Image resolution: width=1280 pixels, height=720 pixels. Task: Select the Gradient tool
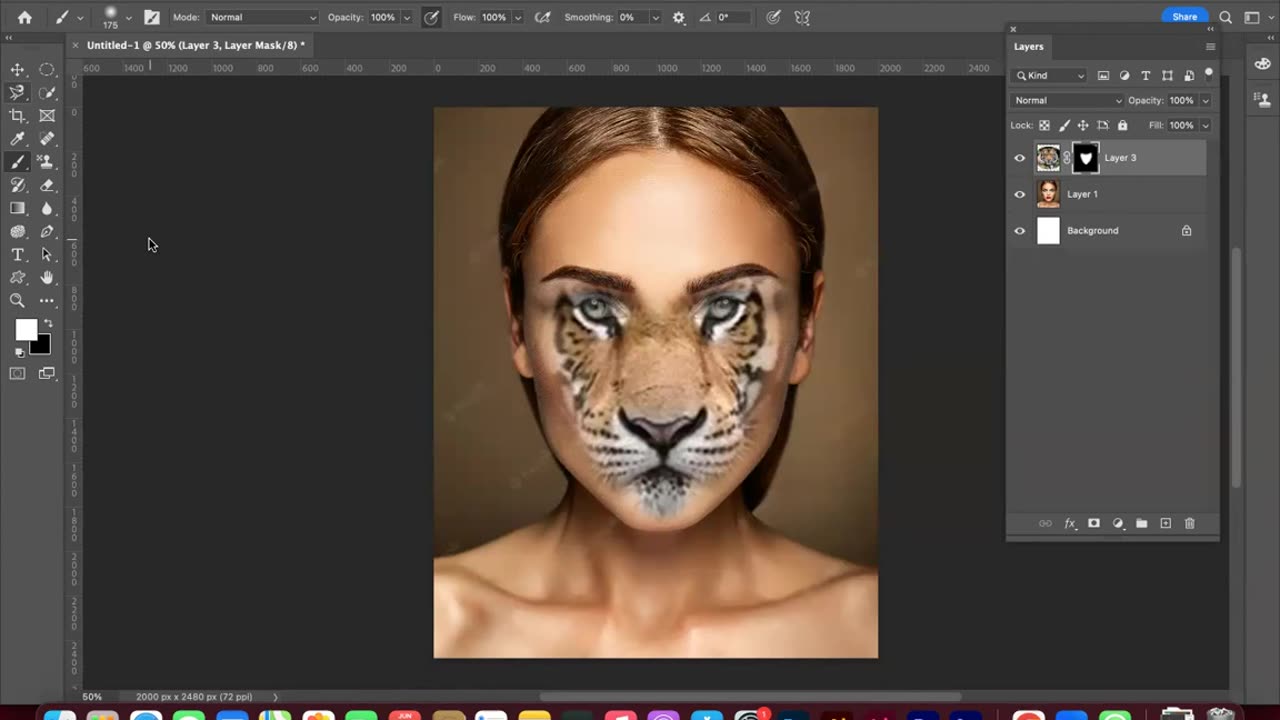coord(17,208)
